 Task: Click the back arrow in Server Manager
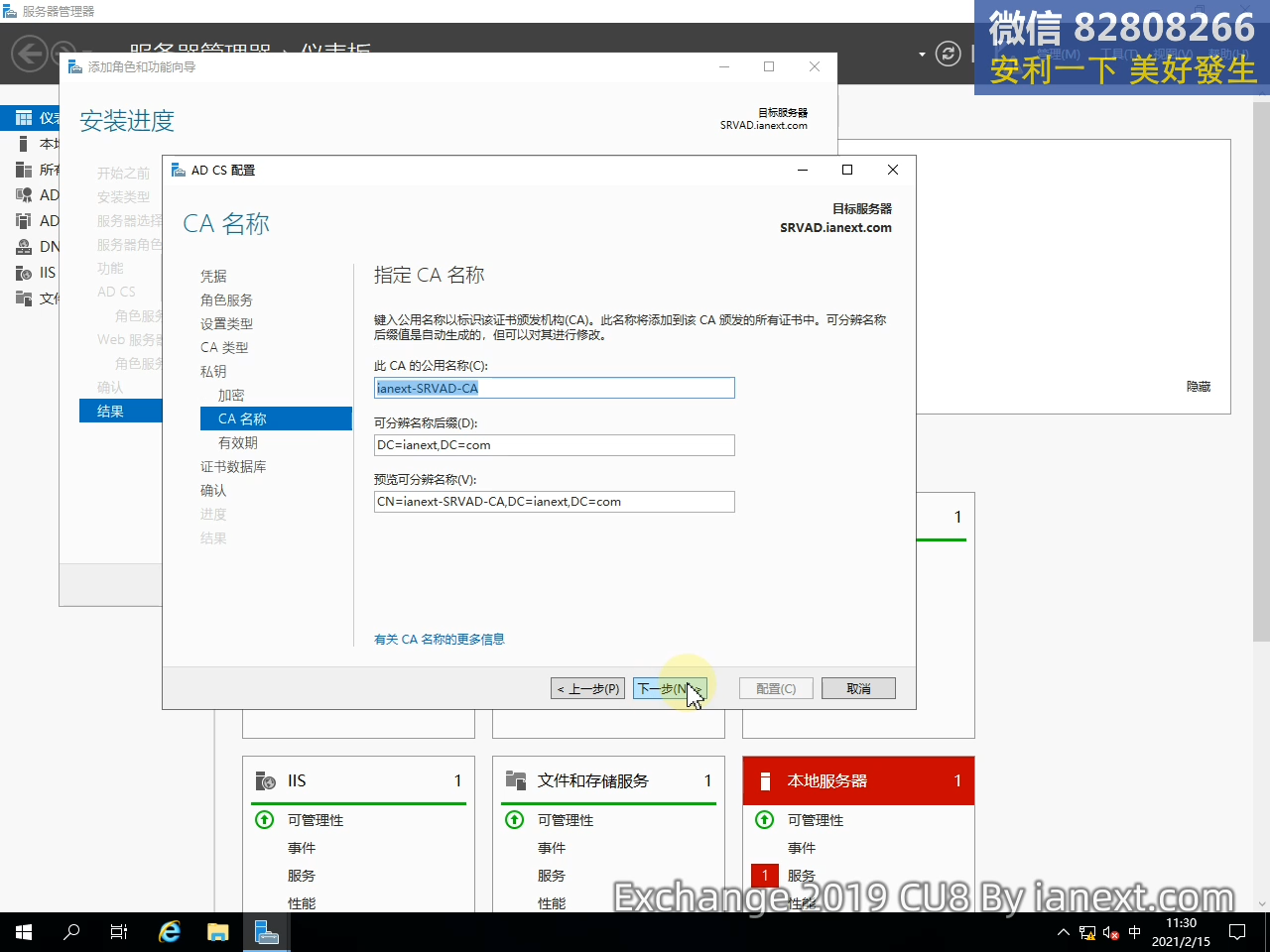[30, 54]
